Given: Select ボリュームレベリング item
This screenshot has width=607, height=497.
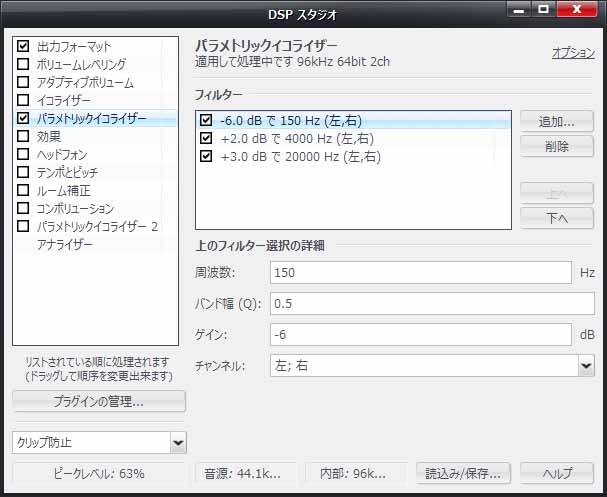Looking at the screenshot, I should tap(81, 64).
